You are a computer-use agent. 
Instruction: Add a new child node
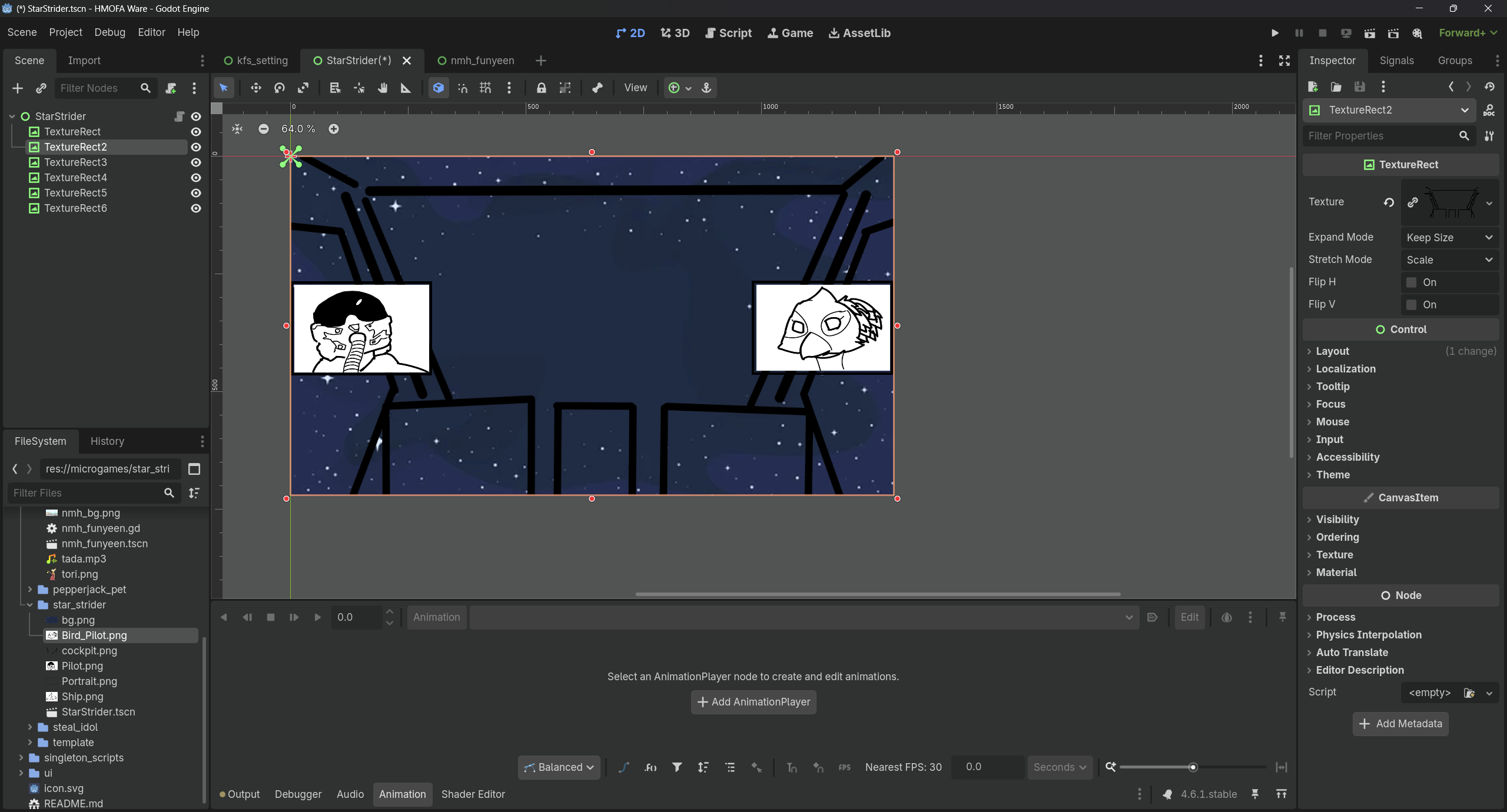[x=17, y=88]
